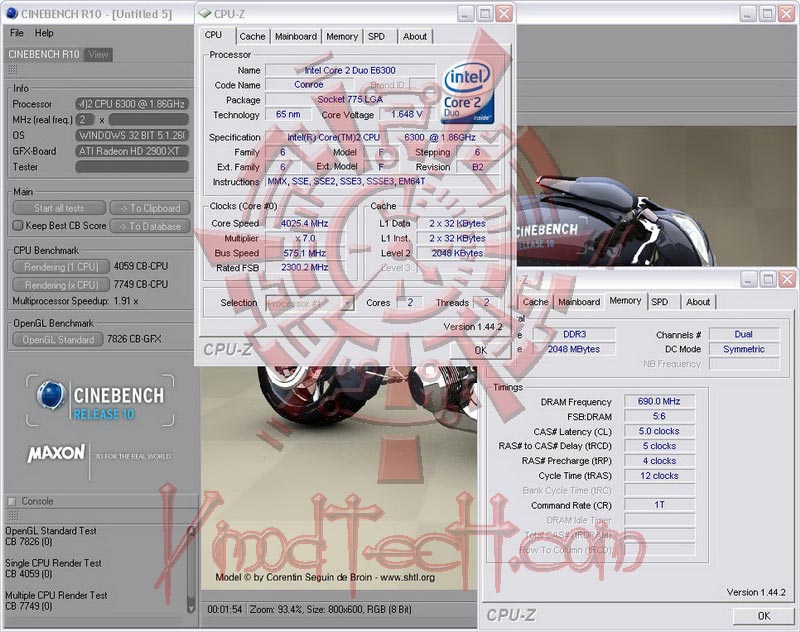
Task: Minimize the CPU-Z memory window
Action: coord(748,279)
